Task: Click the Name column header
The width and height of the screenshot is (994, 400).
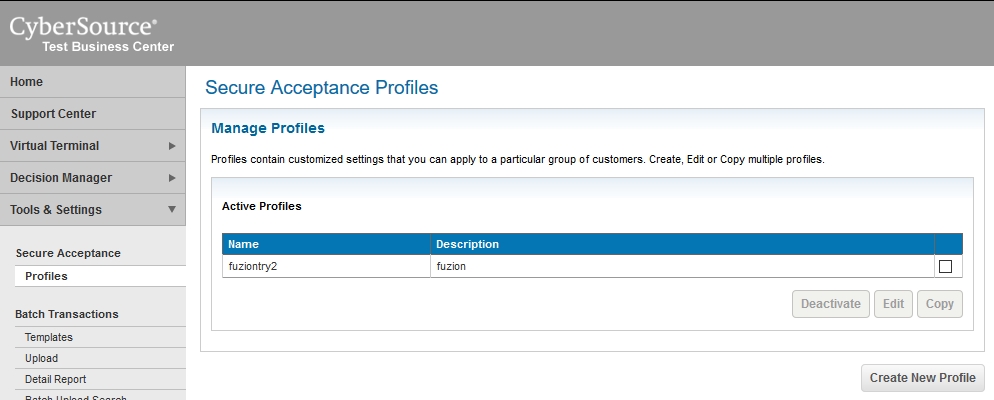Action: (243, 244)
